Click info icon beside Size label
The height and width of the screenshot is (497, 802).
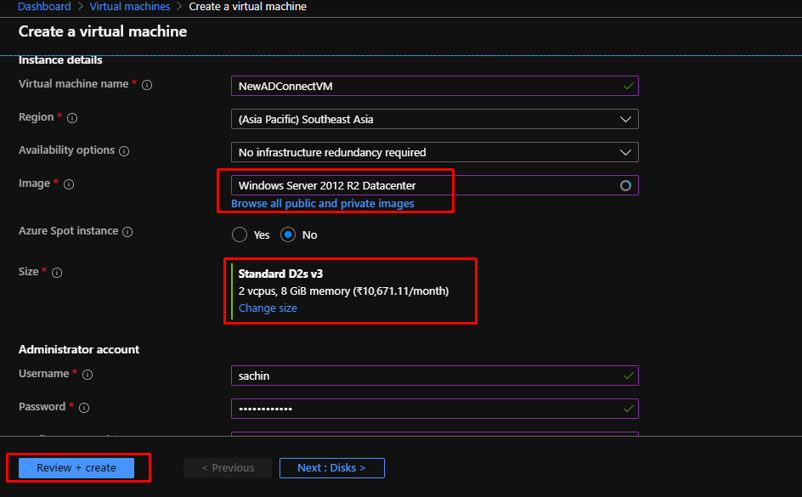(x=57, y=272)
